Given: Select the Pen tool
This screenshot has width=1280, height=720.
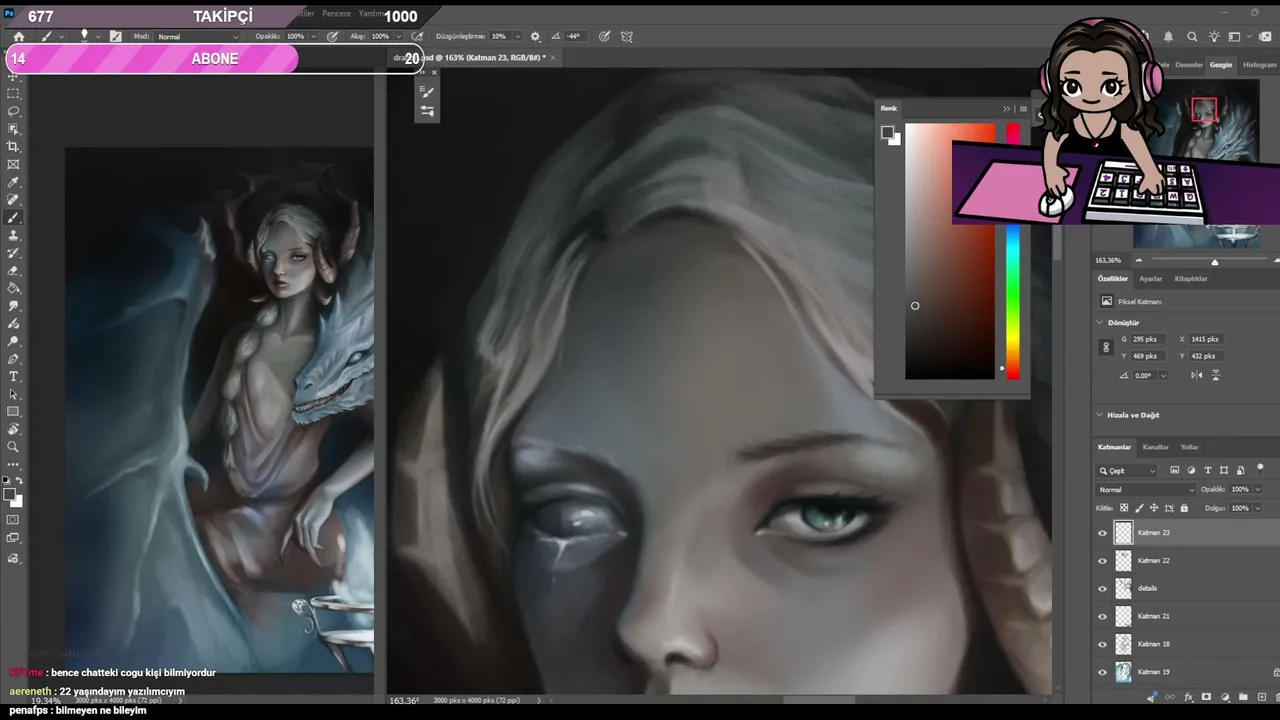Looking at the screenshot, I should point(13,359).
